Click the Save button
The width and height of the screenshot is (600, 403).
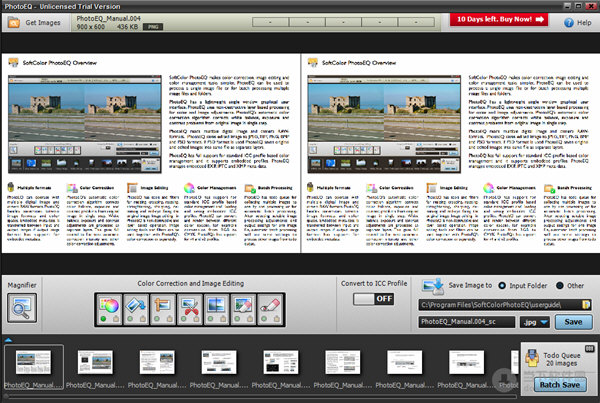pos(573,323)
